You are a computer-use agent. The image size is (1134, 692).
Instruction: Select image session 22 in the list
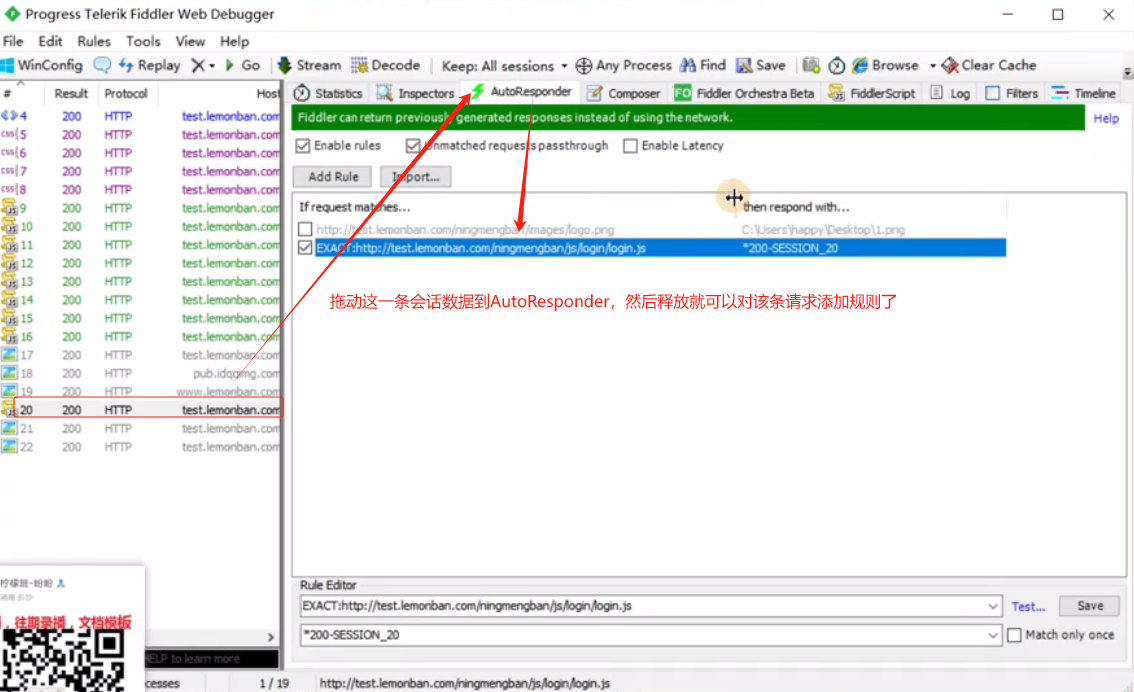(140, 447)
